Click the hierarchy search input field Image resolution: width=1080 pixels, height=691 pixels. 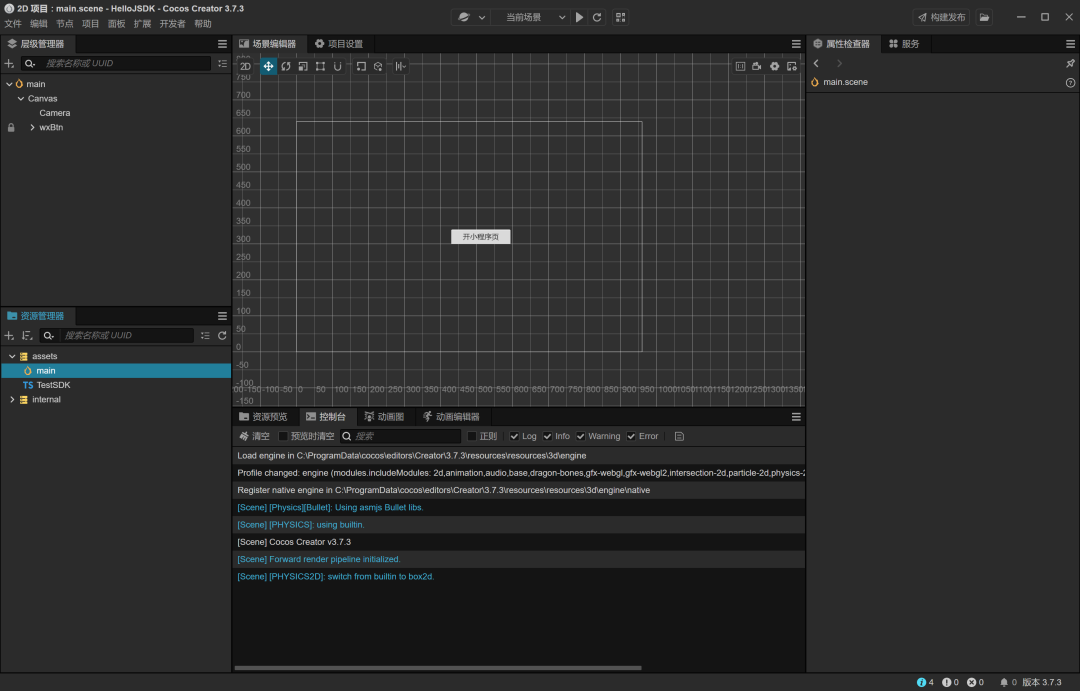pyautogui.click(x=125, y=63)
